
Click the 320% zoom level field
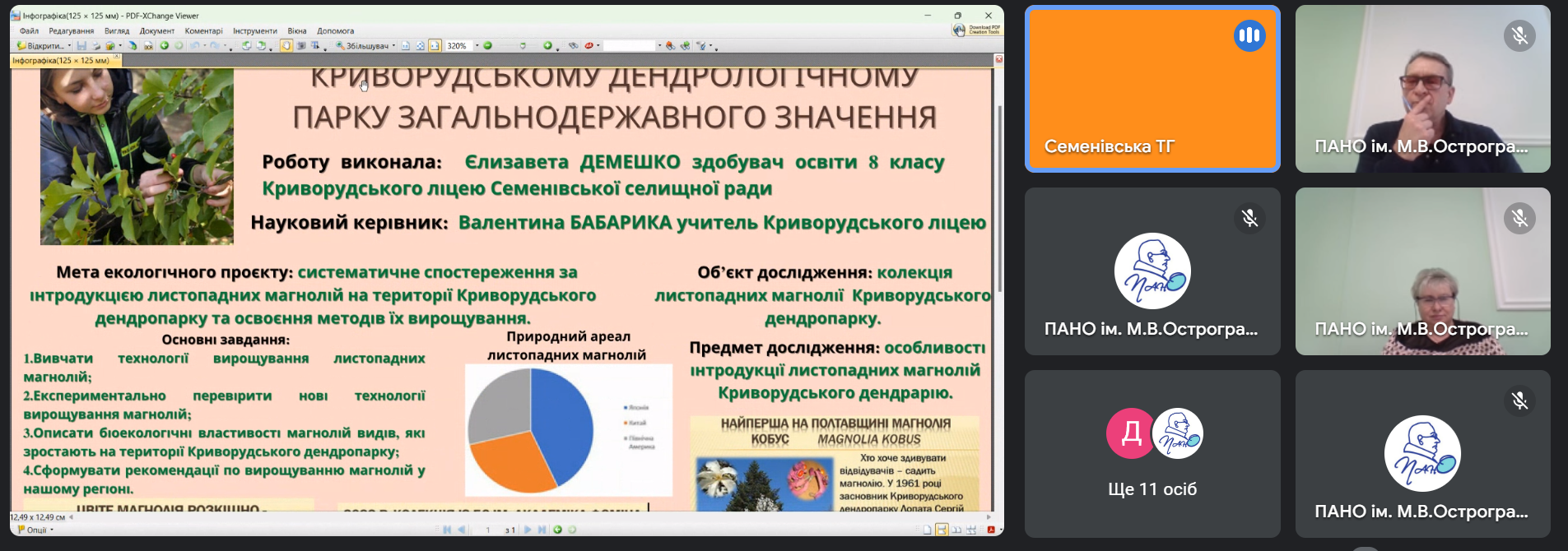click(458, 46)
